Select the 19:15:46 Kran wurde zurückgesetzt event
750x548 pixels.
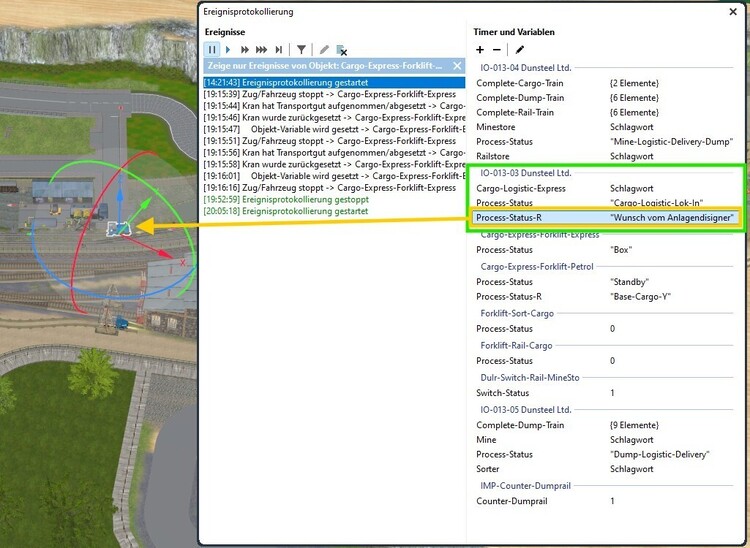coord(334,118)
